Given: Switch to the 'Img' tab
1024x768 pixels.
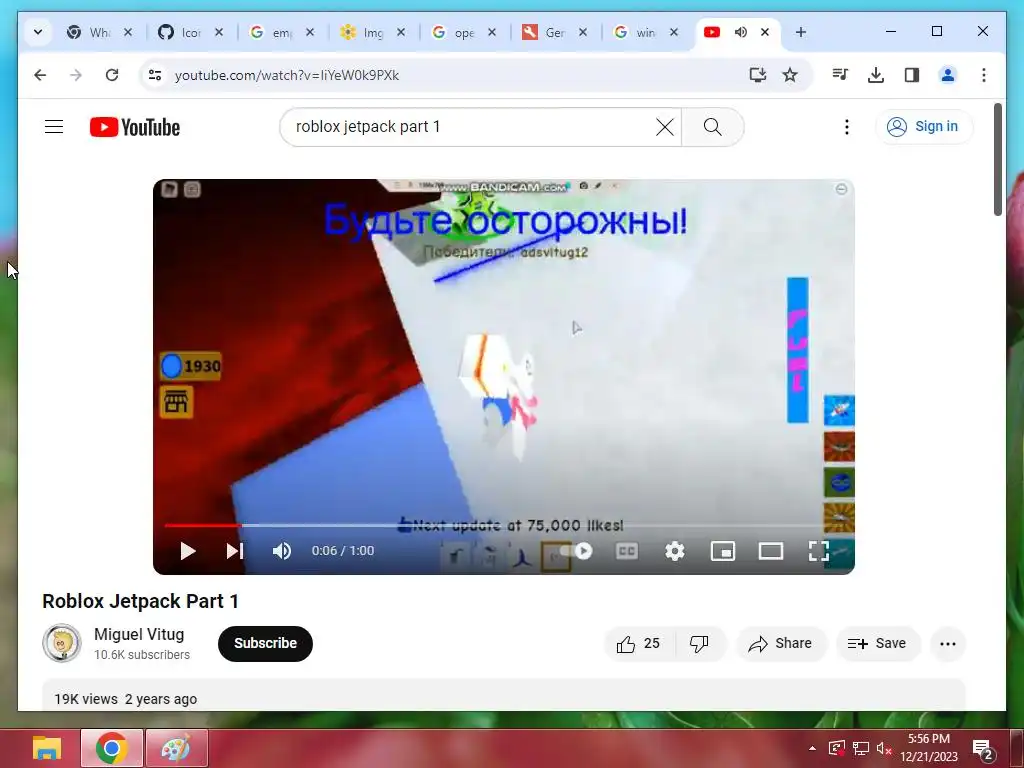Looking at the screenshot, I should tap(364, 32).
